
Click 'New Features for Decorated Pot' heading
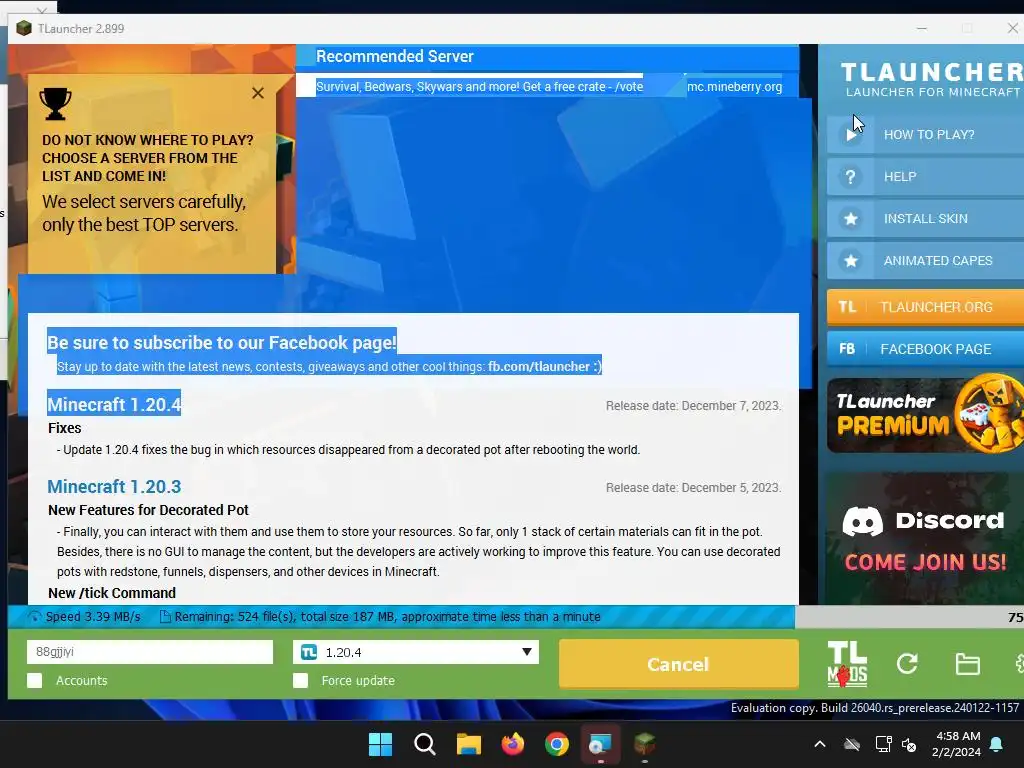tap(148, 510)
